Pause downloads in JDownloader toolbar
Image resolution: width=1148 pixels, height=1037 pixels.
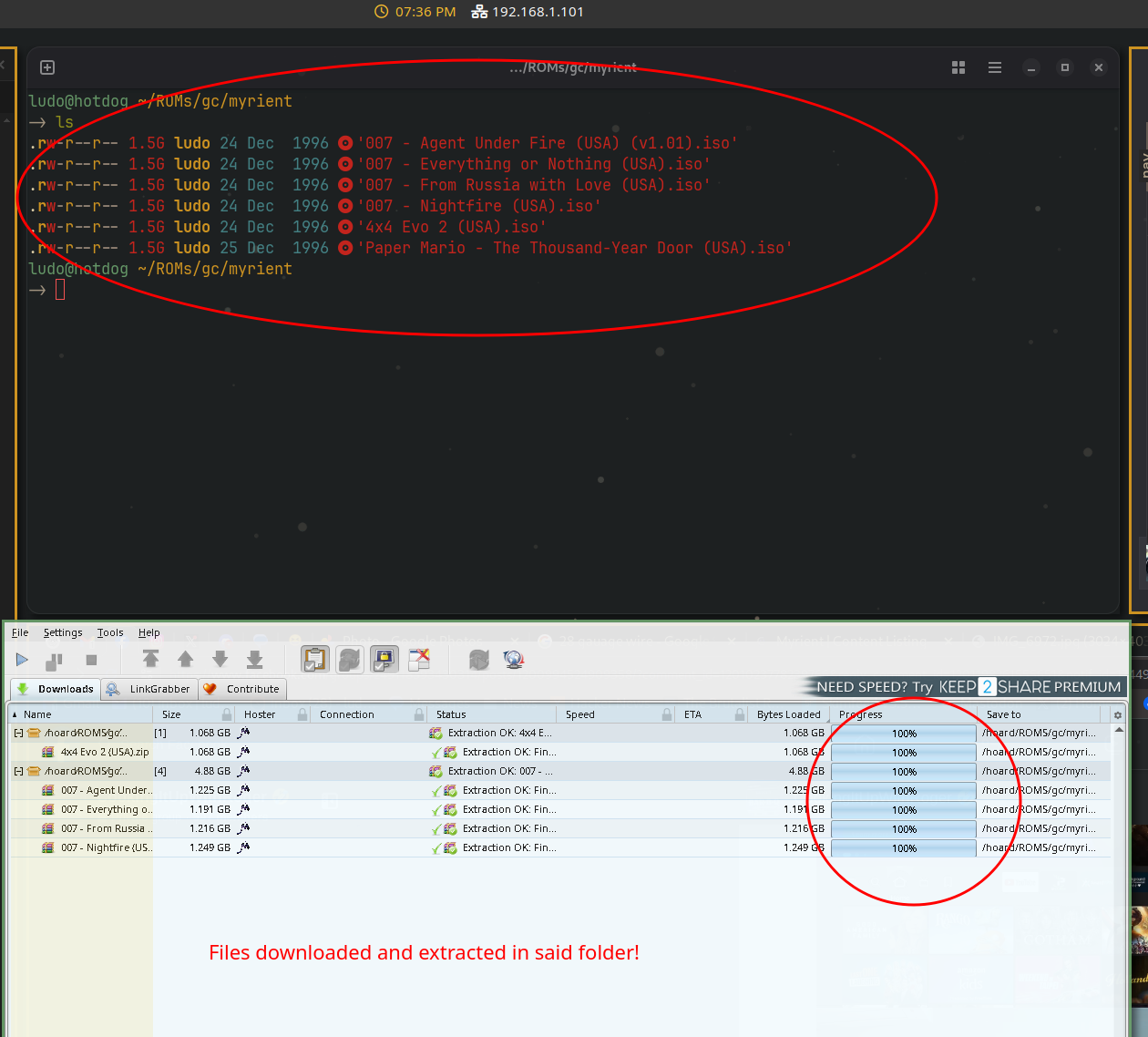[x=55, y=660]
